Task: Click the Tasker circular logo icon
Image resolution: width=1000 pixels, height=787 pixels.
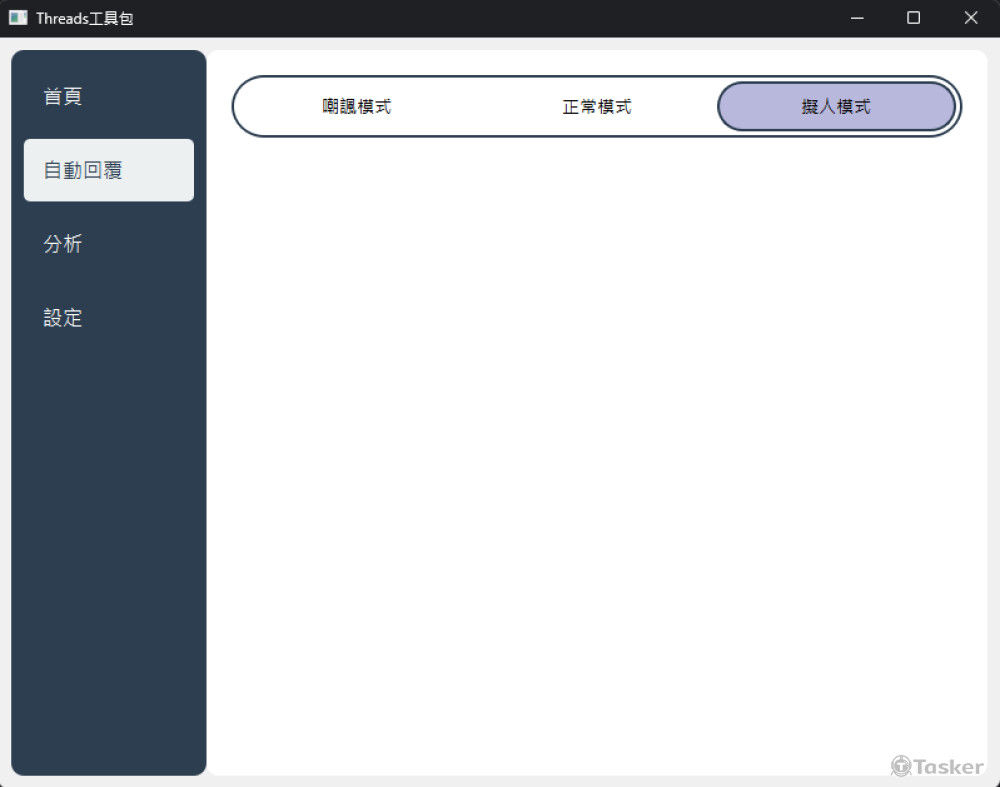Action: point(901,766)
